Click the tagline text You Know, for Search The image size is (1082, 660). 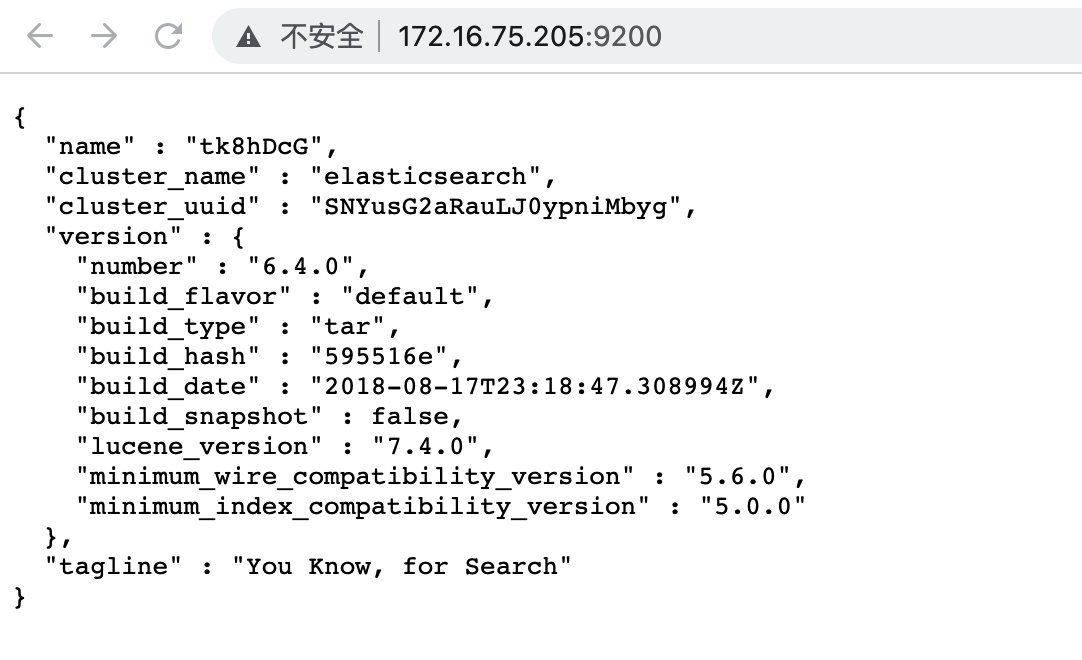[402, 567]
